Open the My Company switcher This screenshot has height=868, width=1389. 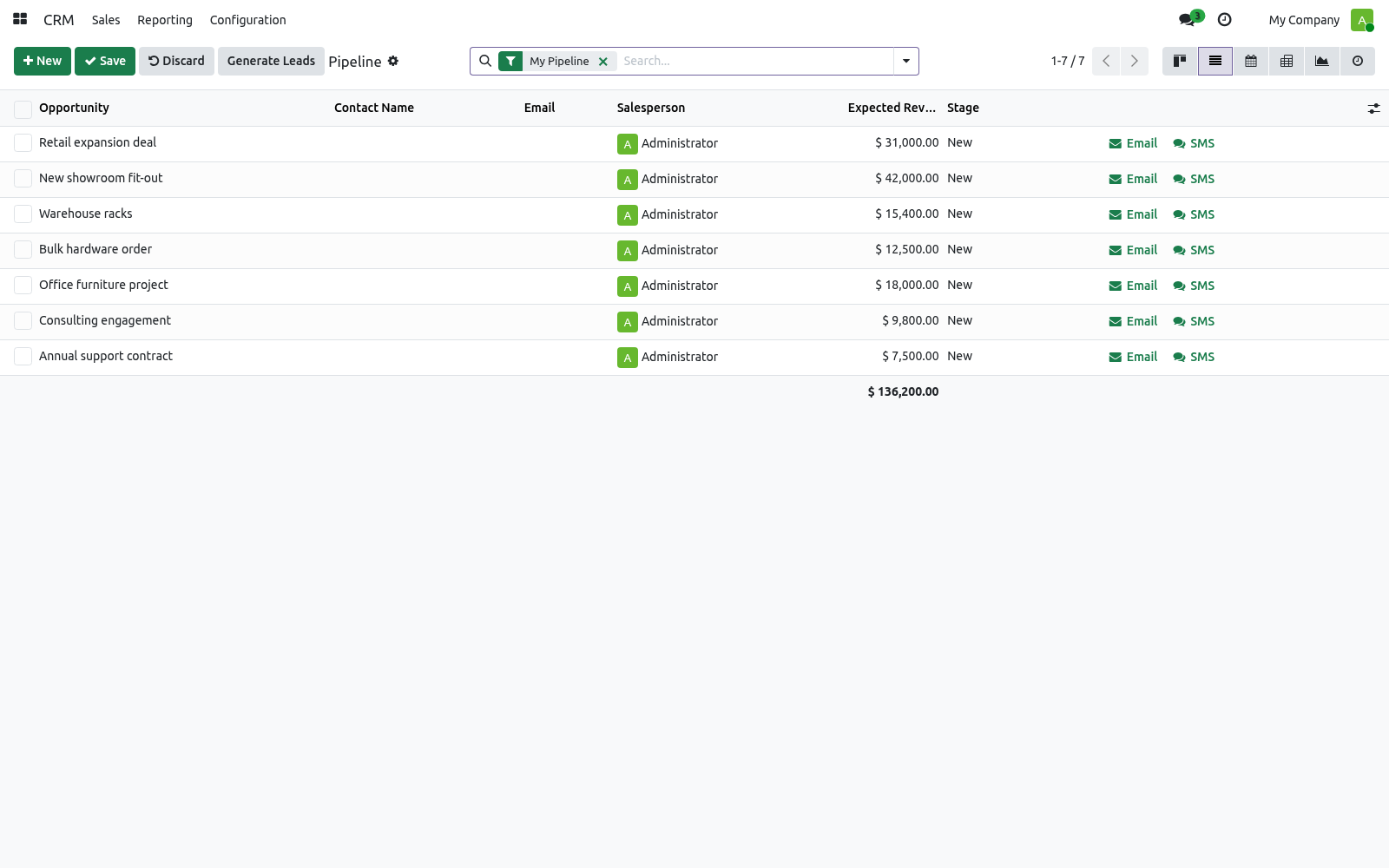[1304, 20]
